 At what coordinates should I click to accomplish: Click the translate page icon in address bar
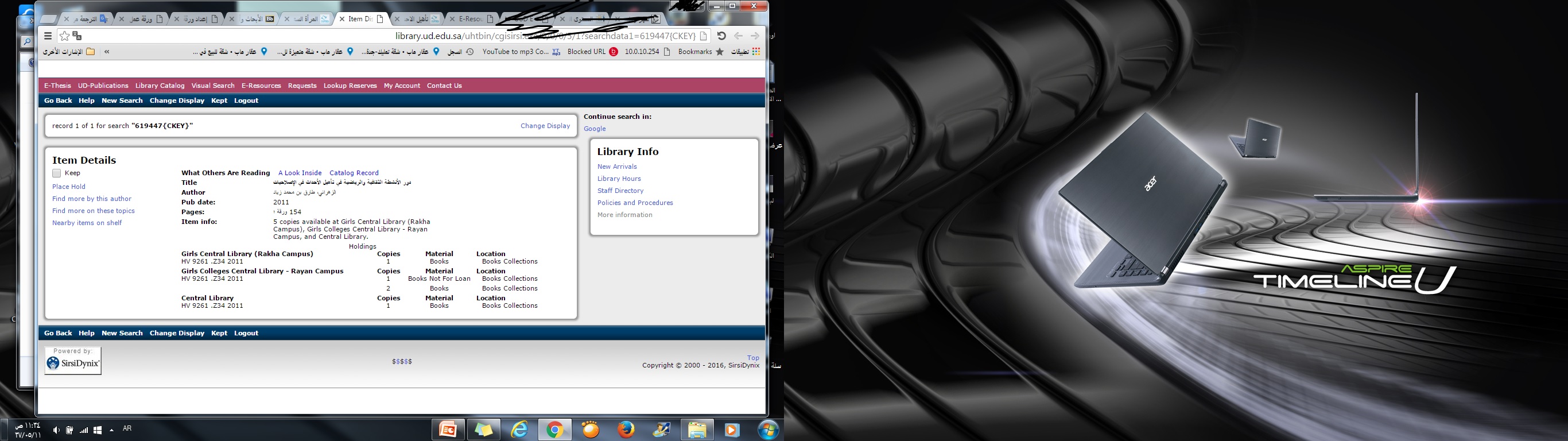[77, 36]
